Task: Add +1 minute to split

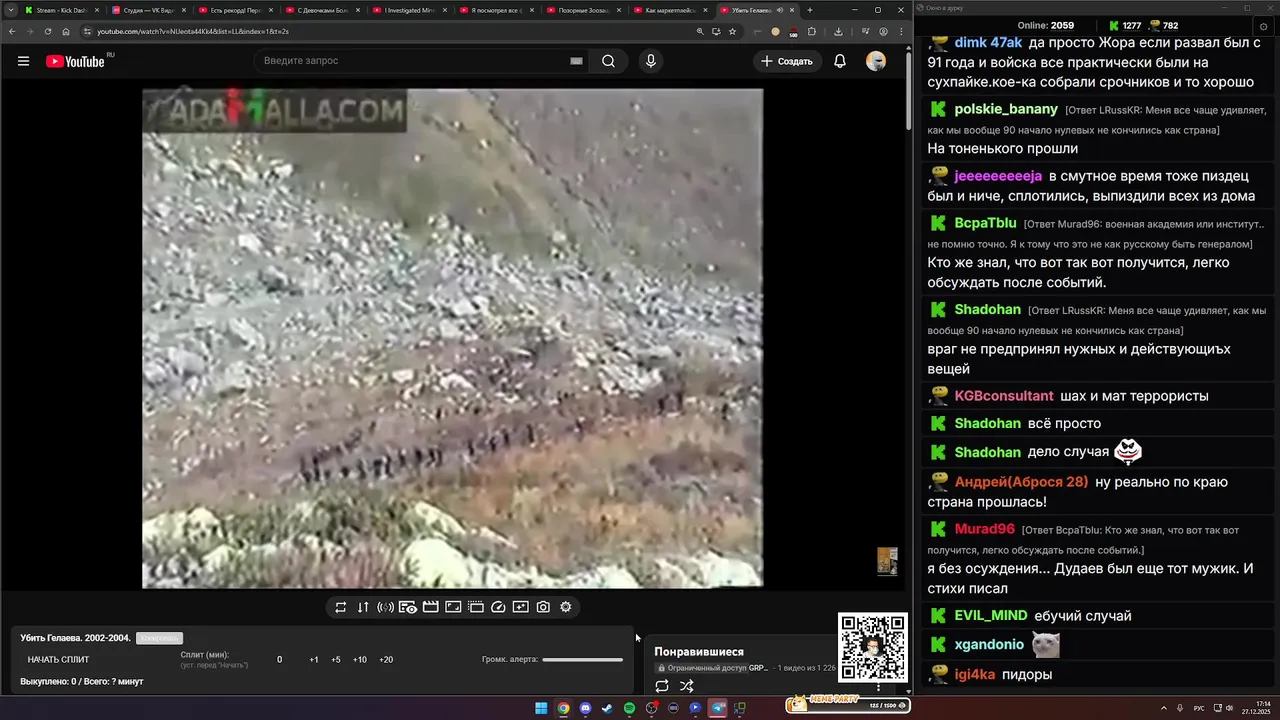Action: (x=314, y=660)
